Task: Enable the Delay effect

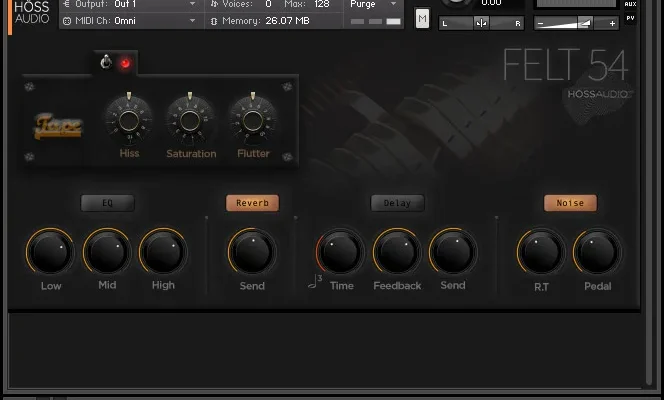Action: coord(397,203)
